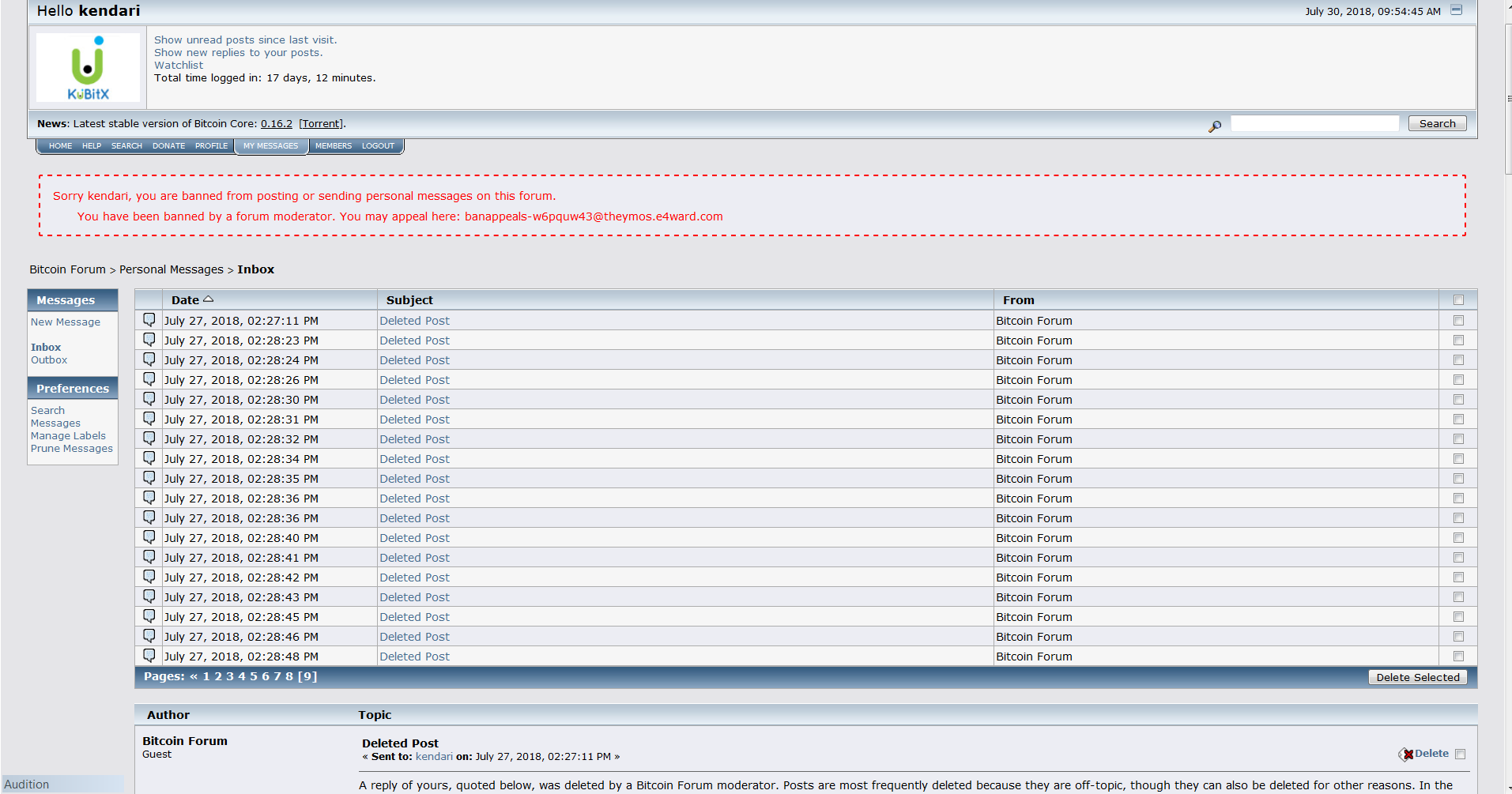Click LOGOUT in the navigation bar
Image resolution: width=1512 pixels, height=794 pixels.
378,146
